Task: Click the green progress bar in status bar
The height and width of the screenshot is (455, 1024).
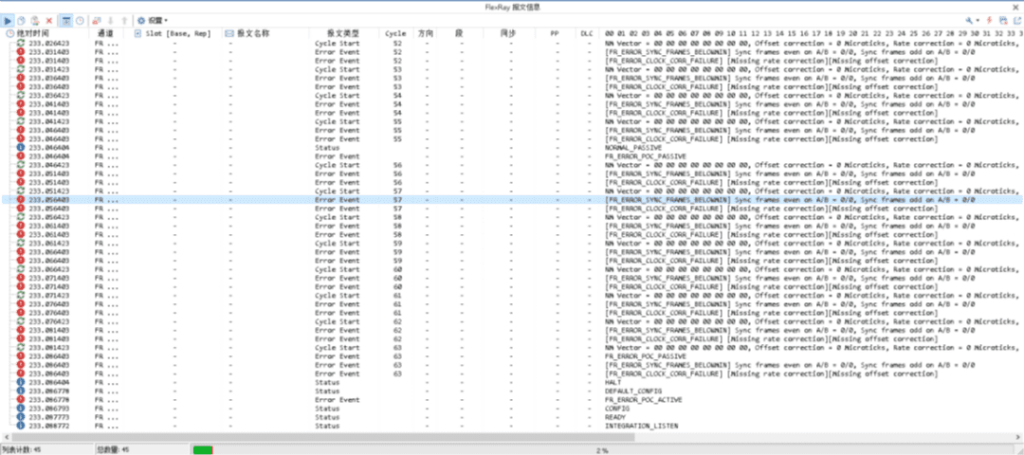Action: 202,449
